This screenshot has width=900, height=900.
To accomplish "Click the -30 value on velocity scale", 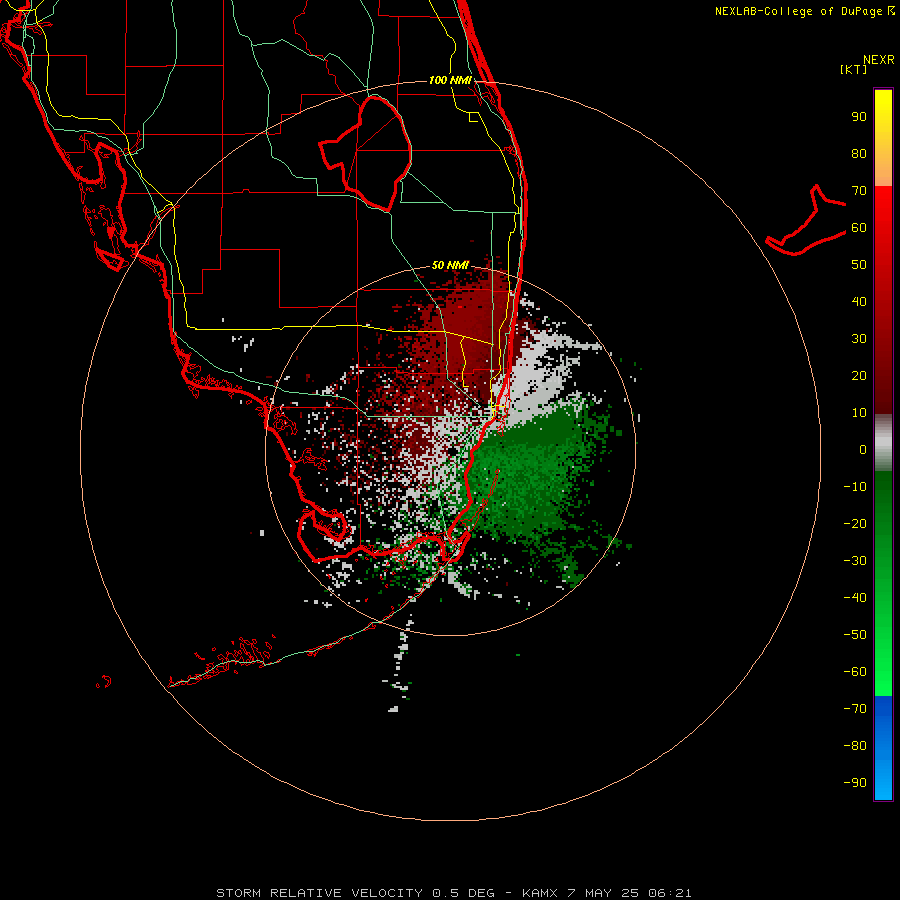I will pyautogui.click(x=855, y=561).
